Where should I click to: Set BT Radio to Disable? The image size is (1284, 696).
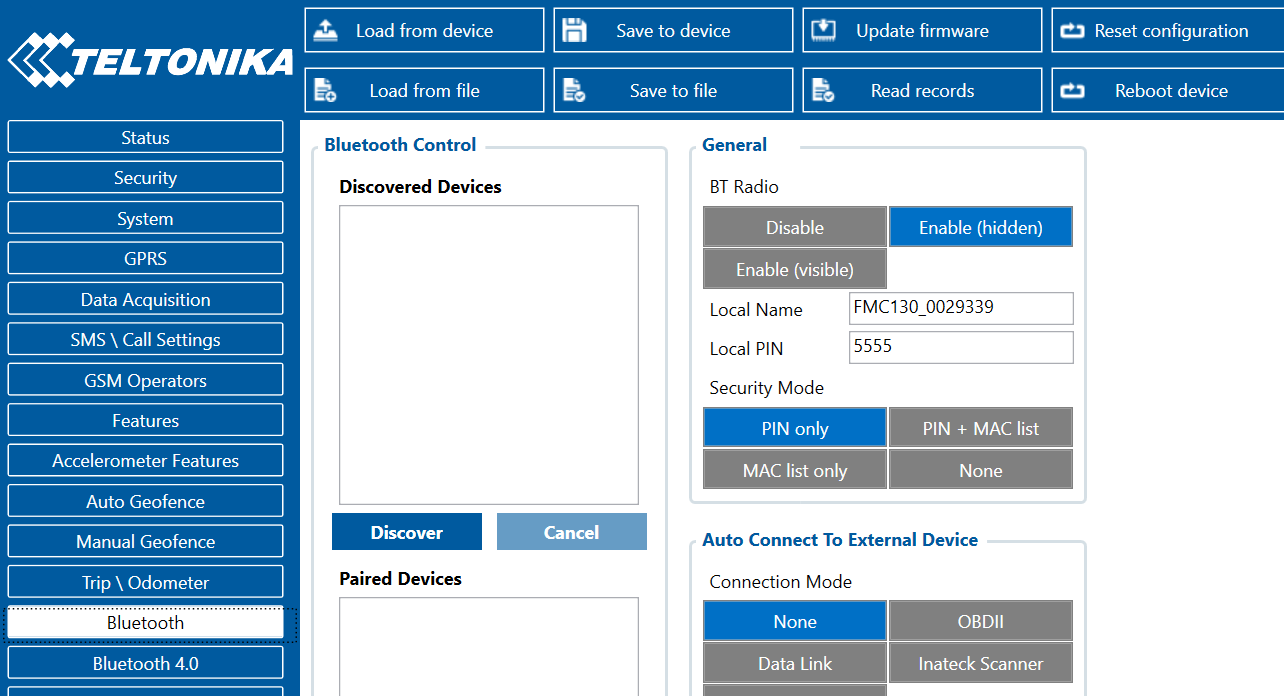[x=795, y=228]
